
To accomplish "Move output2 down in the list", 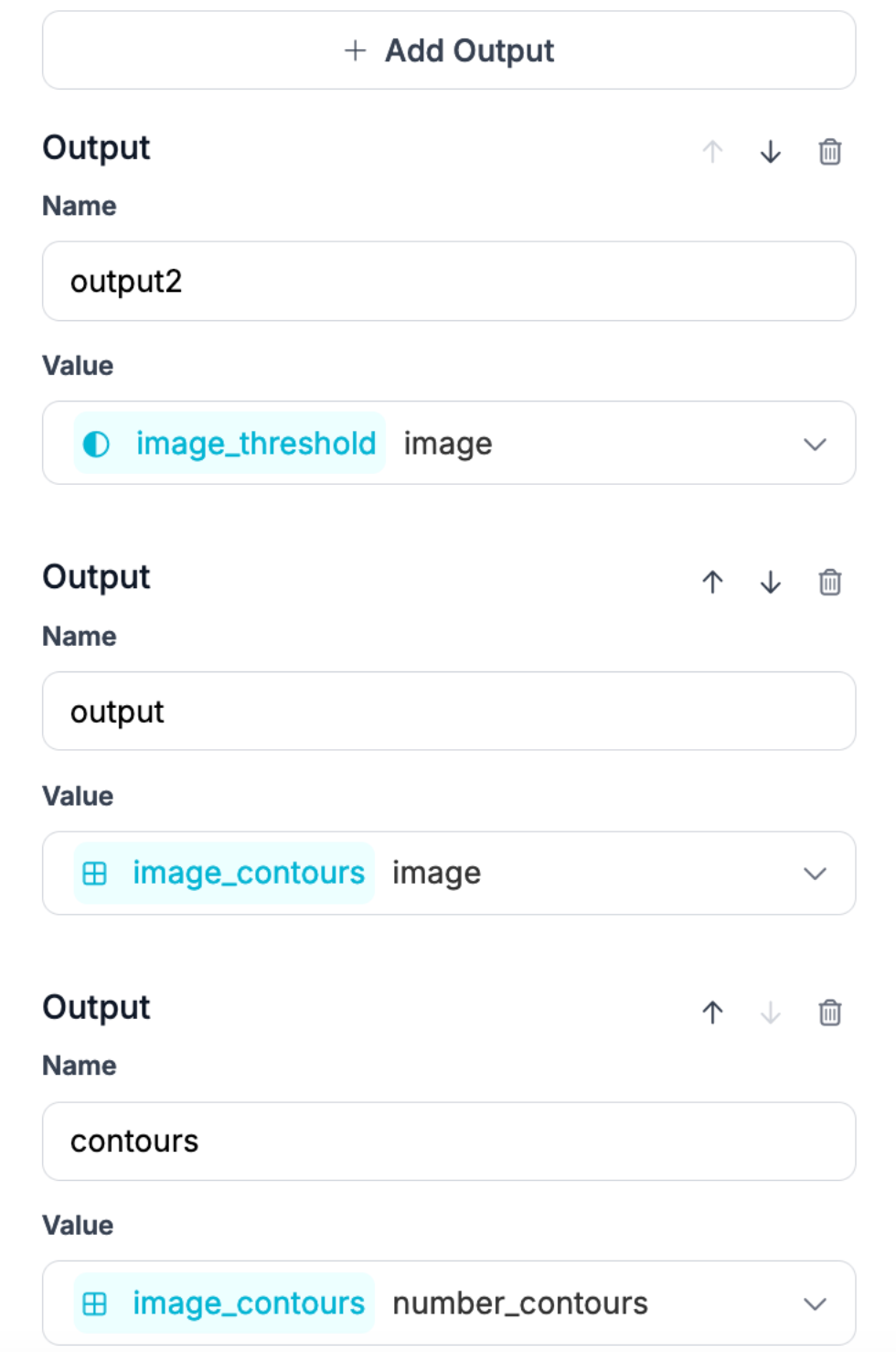I will point(771,152).
